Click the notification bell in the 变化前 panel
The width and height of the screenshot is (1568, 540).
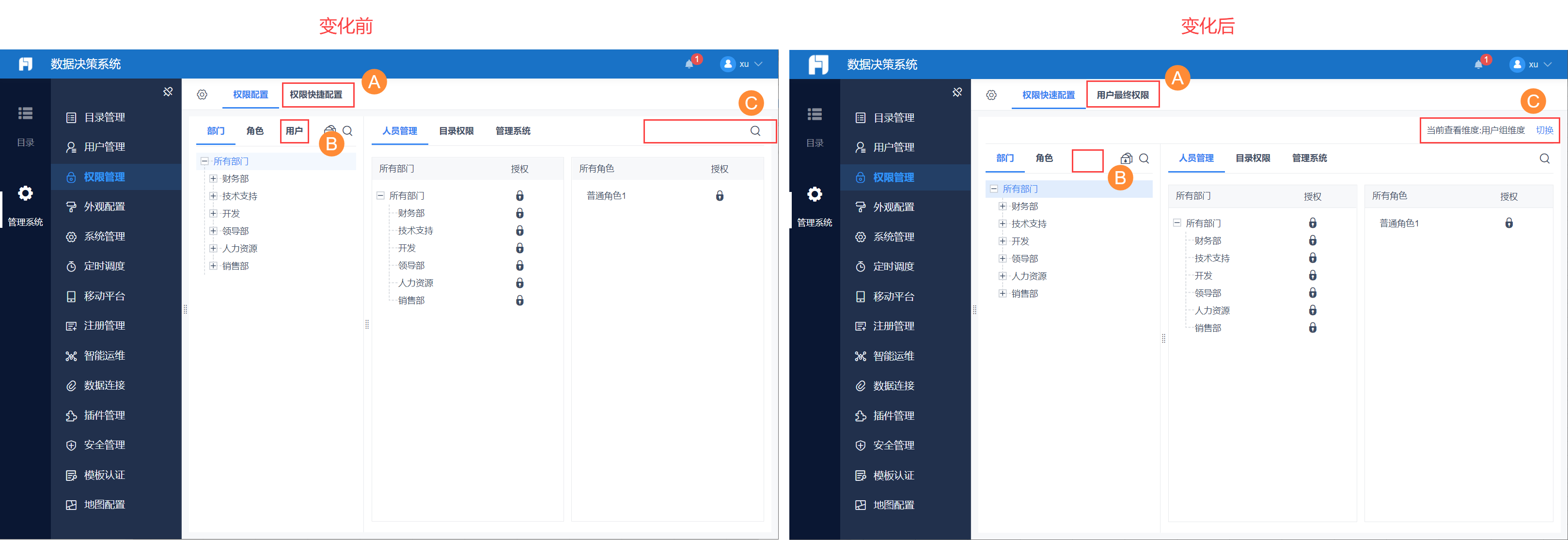689,64
